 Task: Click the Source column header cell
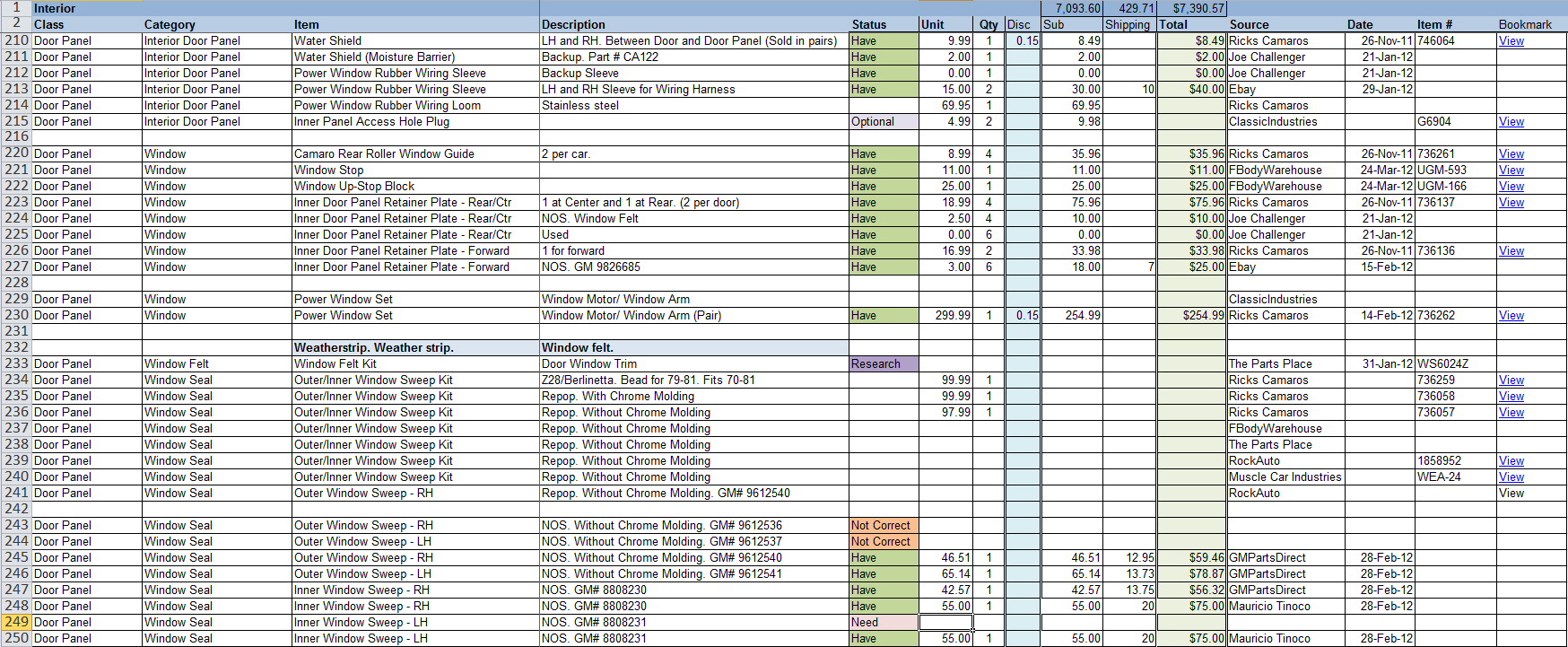pos(1285,24)
